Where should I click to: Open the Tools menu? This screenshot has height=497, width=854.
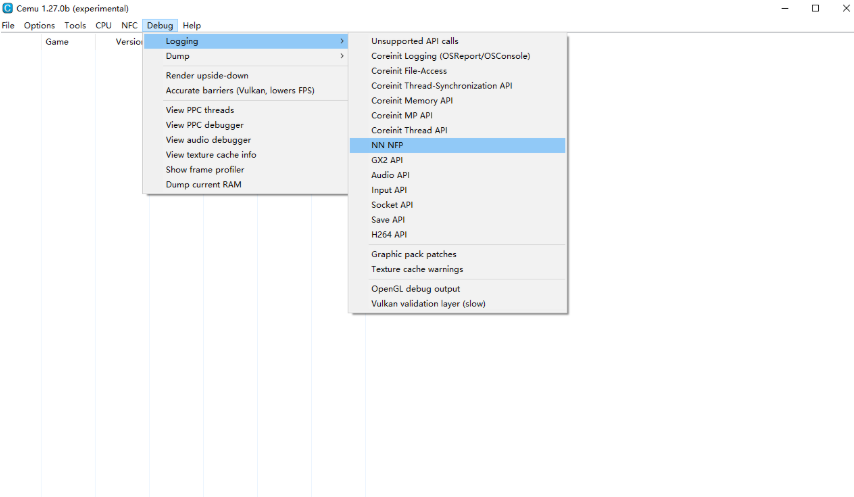tap(75, 25)
